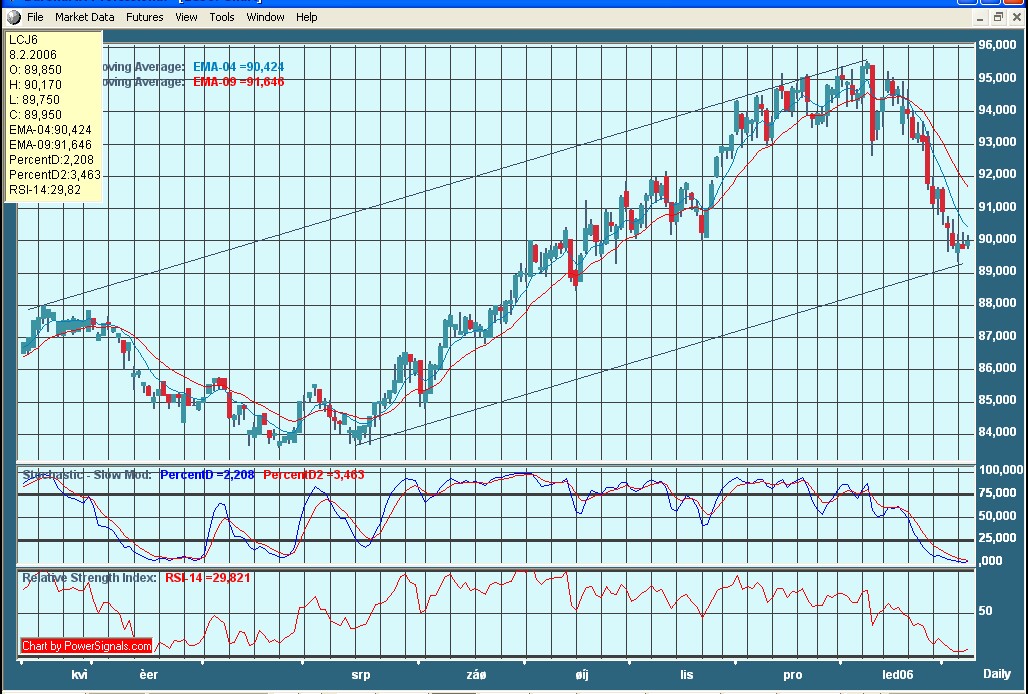1028x694 pixels.
Task: Click PercentD:2,208 in the info box
Action: pyautogui.click(x=51, y=160)
